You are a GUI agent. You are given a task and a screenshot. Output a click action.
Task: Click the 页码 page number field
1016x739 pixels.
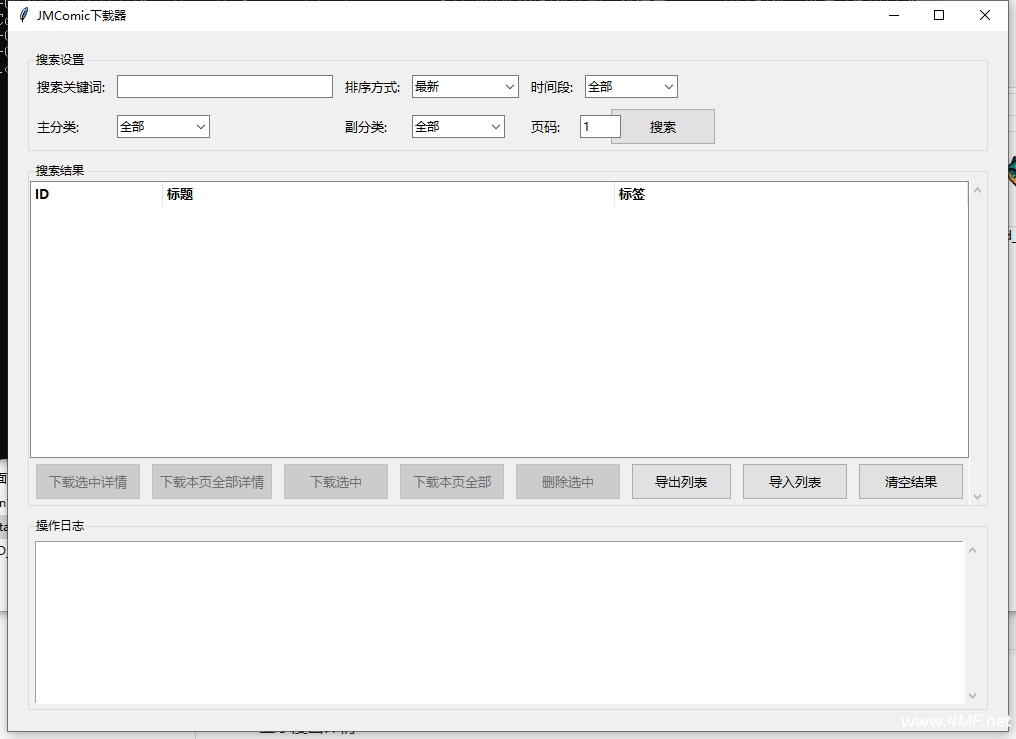click(599, 127)
